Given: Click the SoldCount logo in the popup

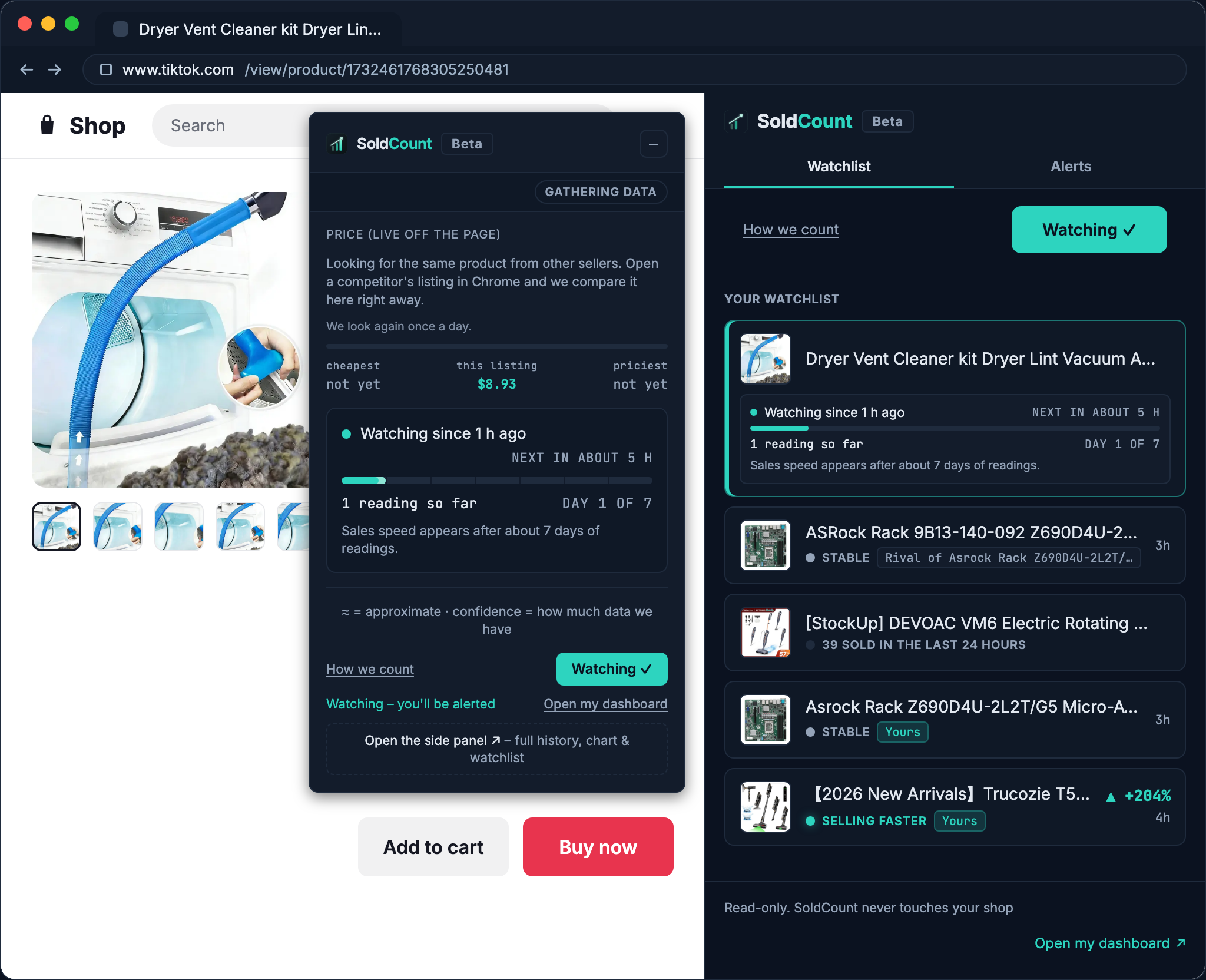Looking at the screenshot, I should (x=337, y=144).
